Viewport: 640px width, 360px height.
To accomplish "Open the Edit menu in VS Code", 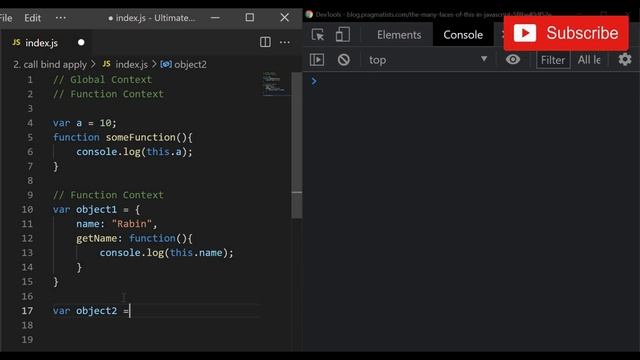I will [x=32, y=18].
